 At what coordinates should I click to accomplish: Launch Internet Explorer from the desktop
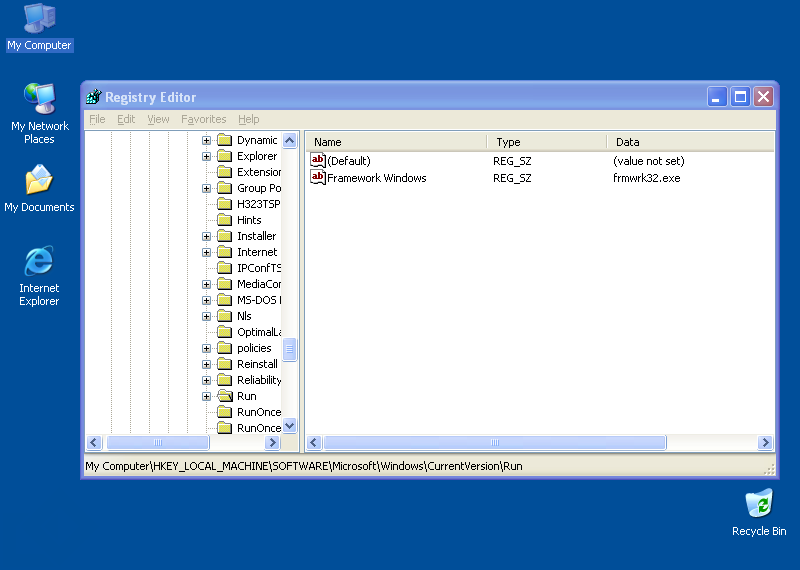(39, 262)
